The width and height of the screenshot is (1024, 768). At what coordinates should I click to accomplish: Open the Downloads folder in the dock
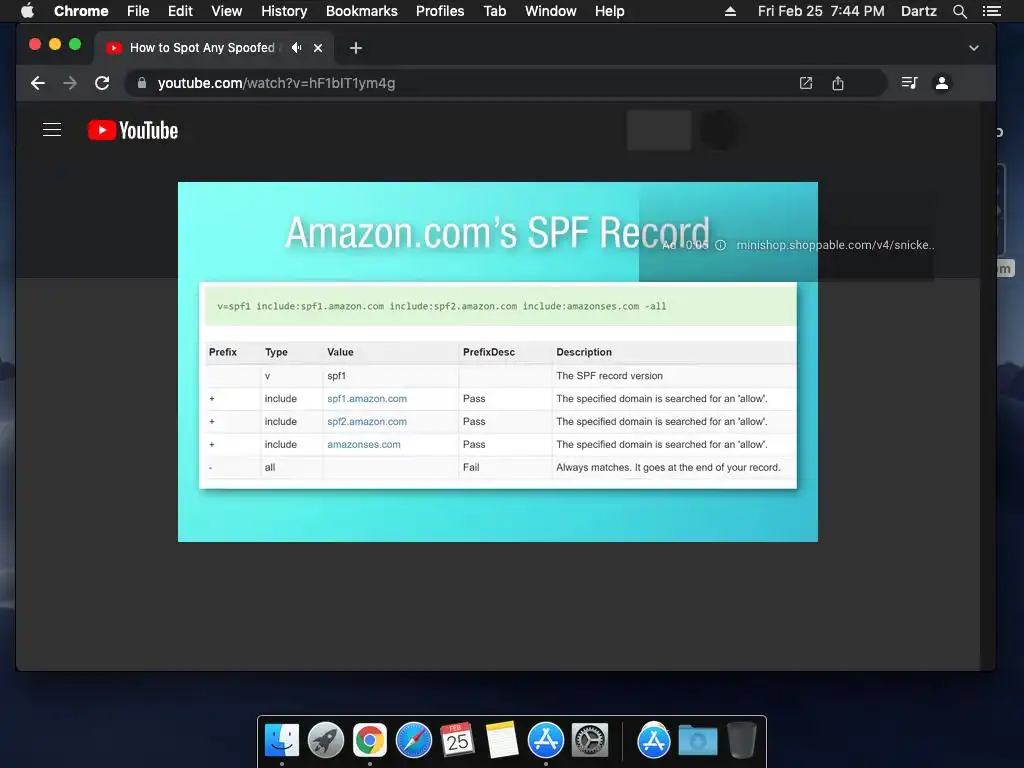697,741
